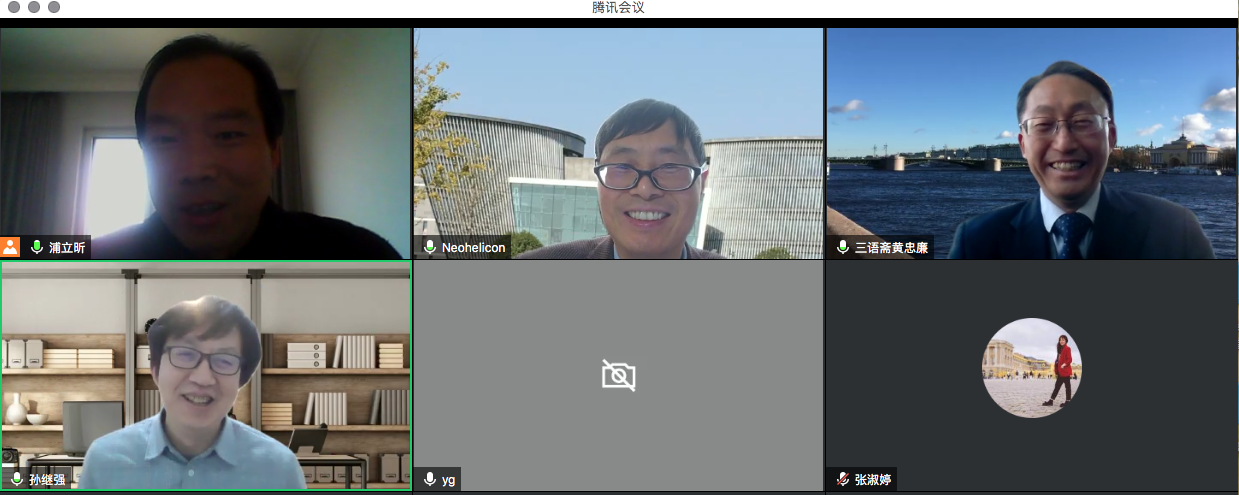
Task: Select the name label Neohelicon
Action: tap(474, 247)
